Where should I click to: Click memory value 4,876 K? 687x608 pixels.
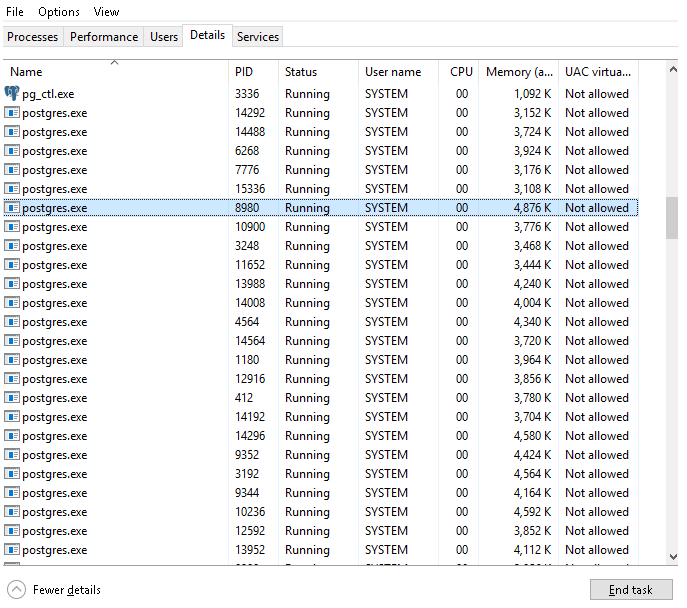point(532,208)
